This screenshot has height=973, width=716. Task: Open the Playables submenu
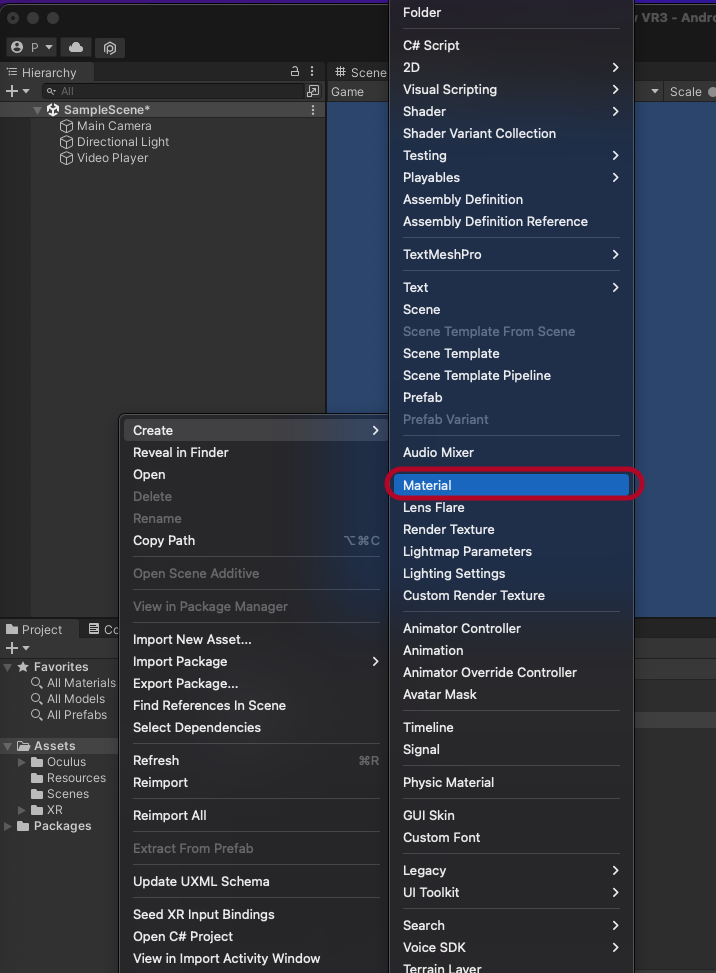[x=511, y=177]
